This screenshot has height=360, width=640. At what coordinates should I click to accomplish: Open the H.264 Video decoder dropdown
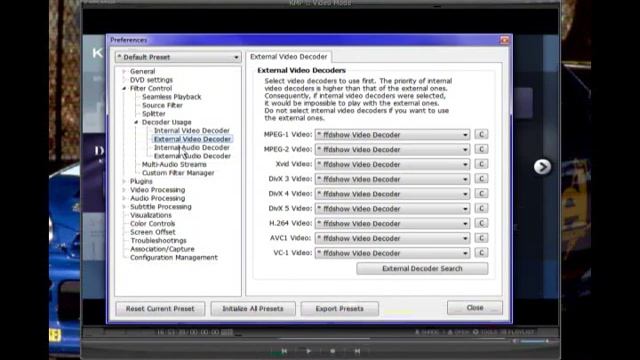pyautogui.click(x=392, y=223)
